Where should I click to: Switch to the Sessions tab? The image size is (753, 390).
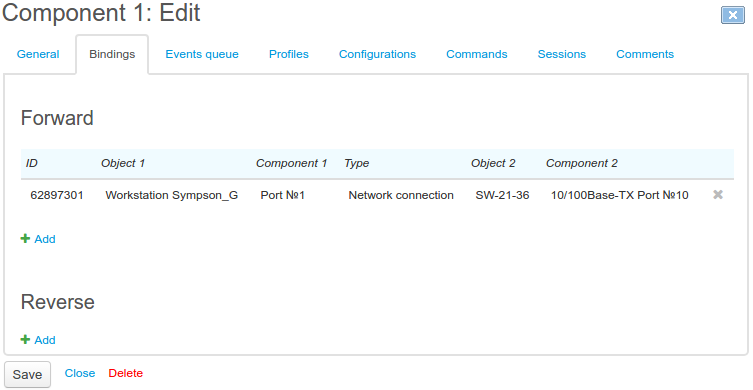561,54
